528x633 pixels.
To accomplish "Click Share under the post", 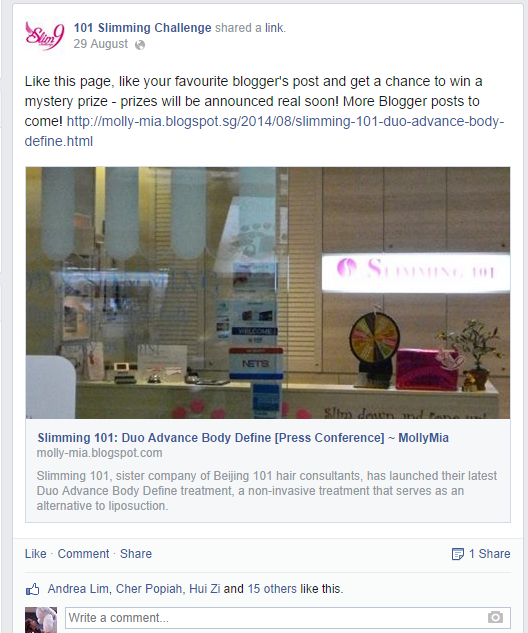I will click(x=136, y=554).
